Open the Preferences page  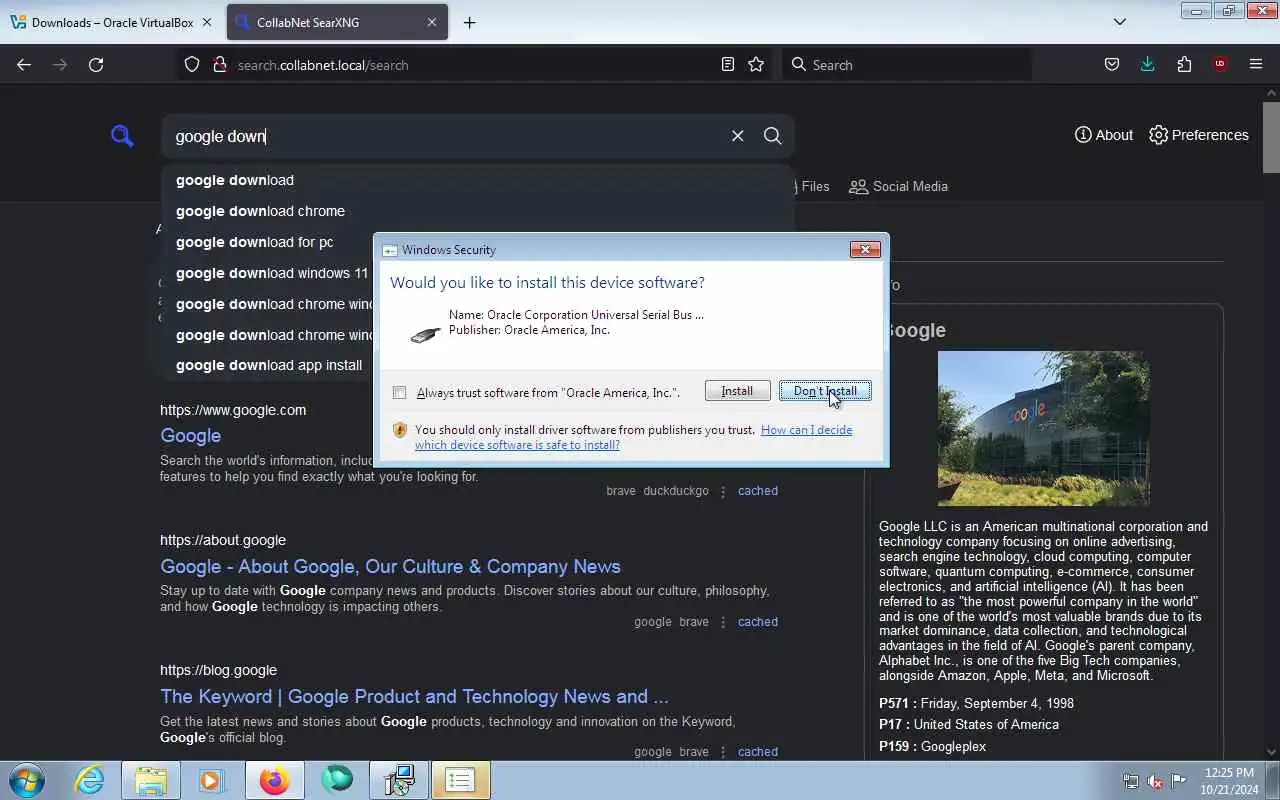click(1199, 135)
